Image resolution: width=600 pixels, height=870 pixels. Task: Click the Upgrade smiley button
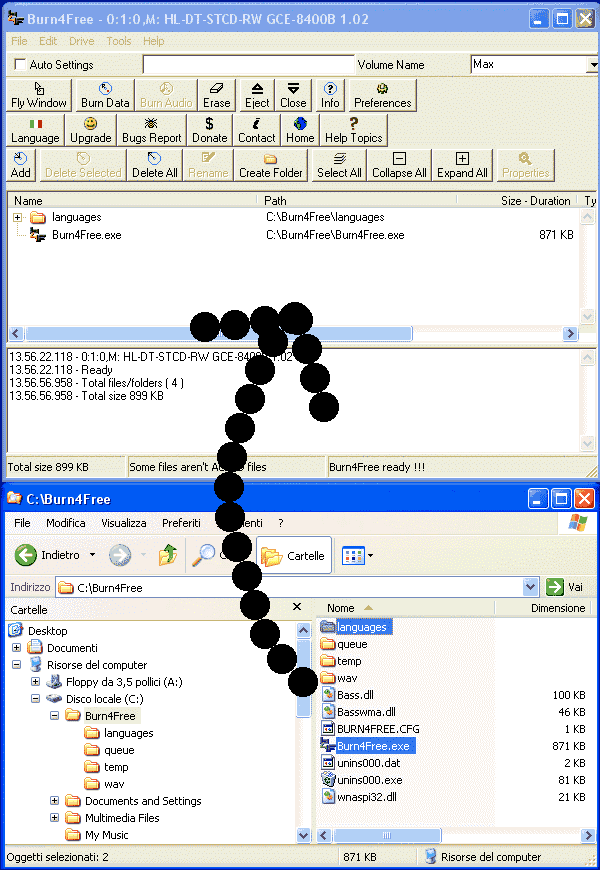coord(90,130)
